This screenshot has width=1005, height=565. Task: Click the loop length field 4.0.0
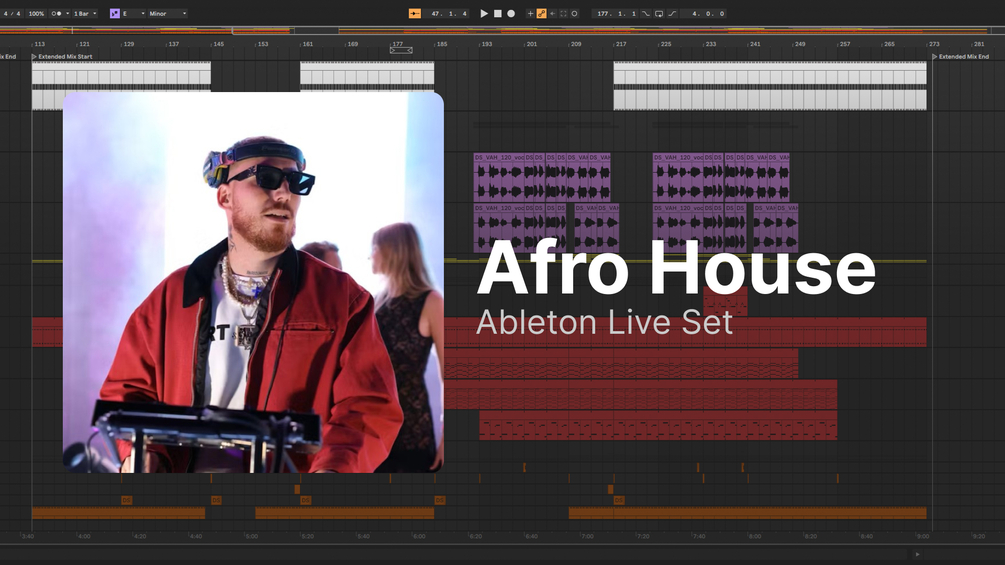click(x=704, y=13)
